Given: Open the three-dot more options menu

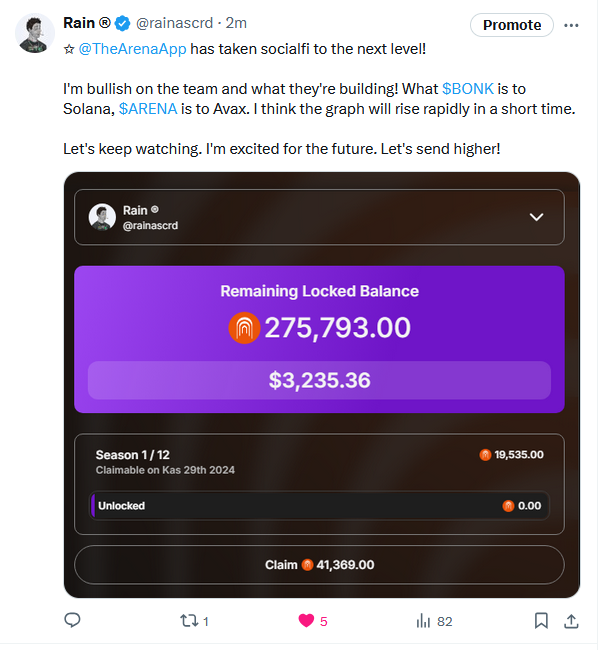Looking at the screenshot, I should 571,24.
